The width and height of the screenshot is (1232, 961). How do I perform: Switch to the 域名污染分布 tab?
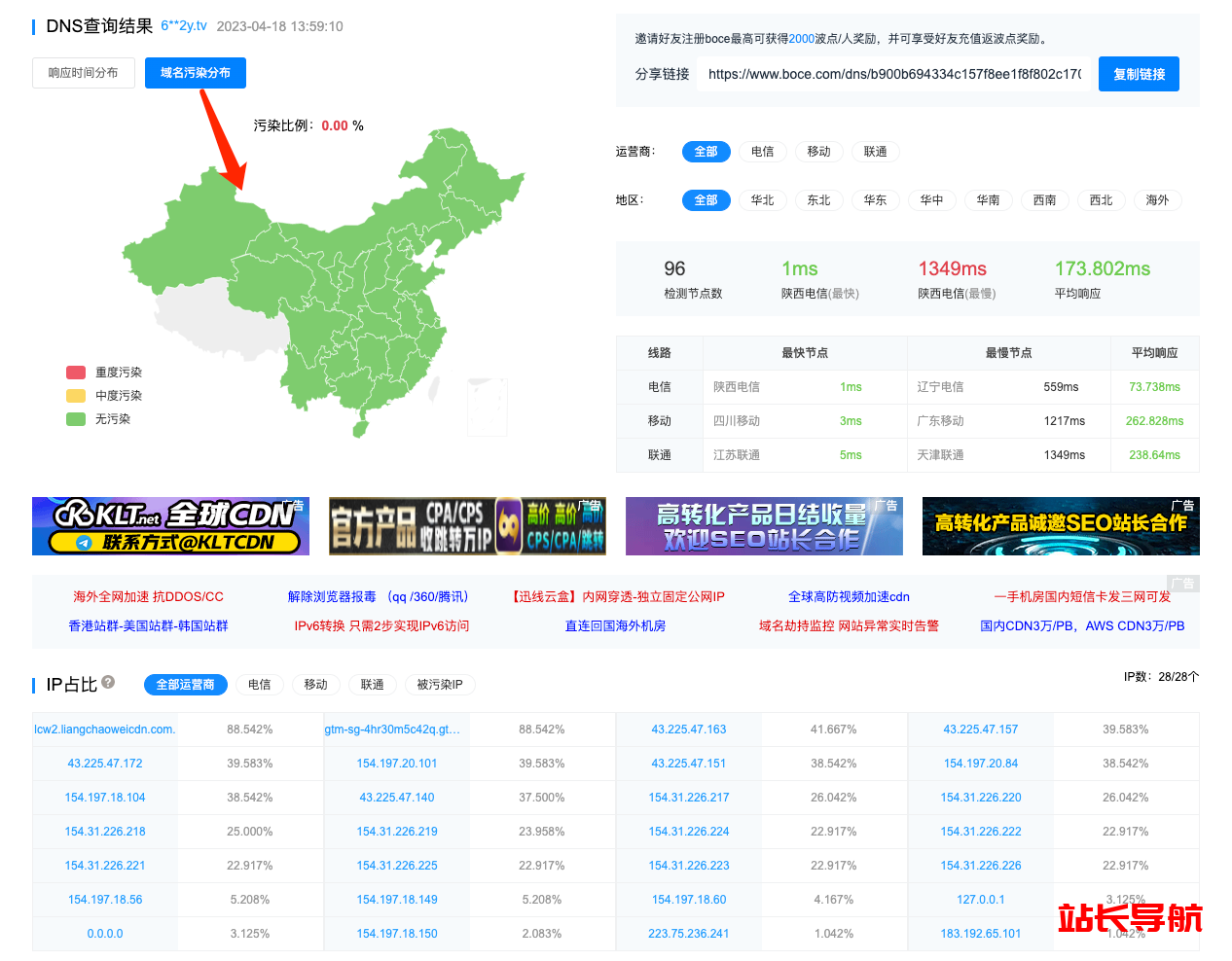pyautogui.click(x=196, y=73)
